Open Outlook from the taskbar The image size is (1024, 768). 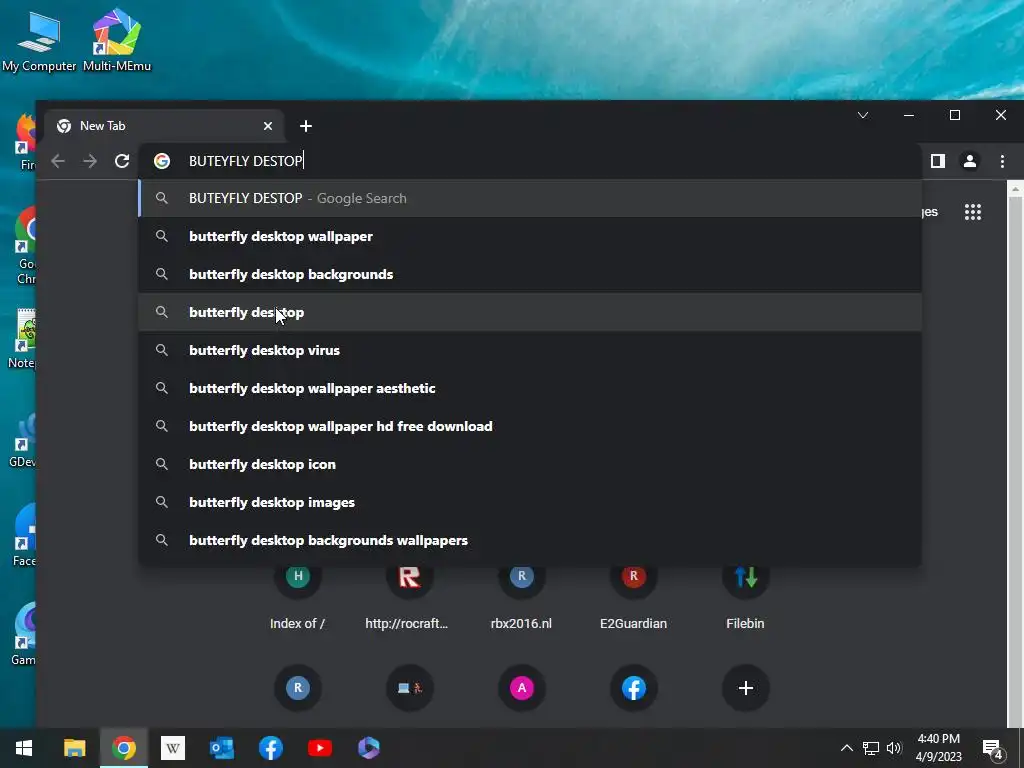[x=221, y=748]
